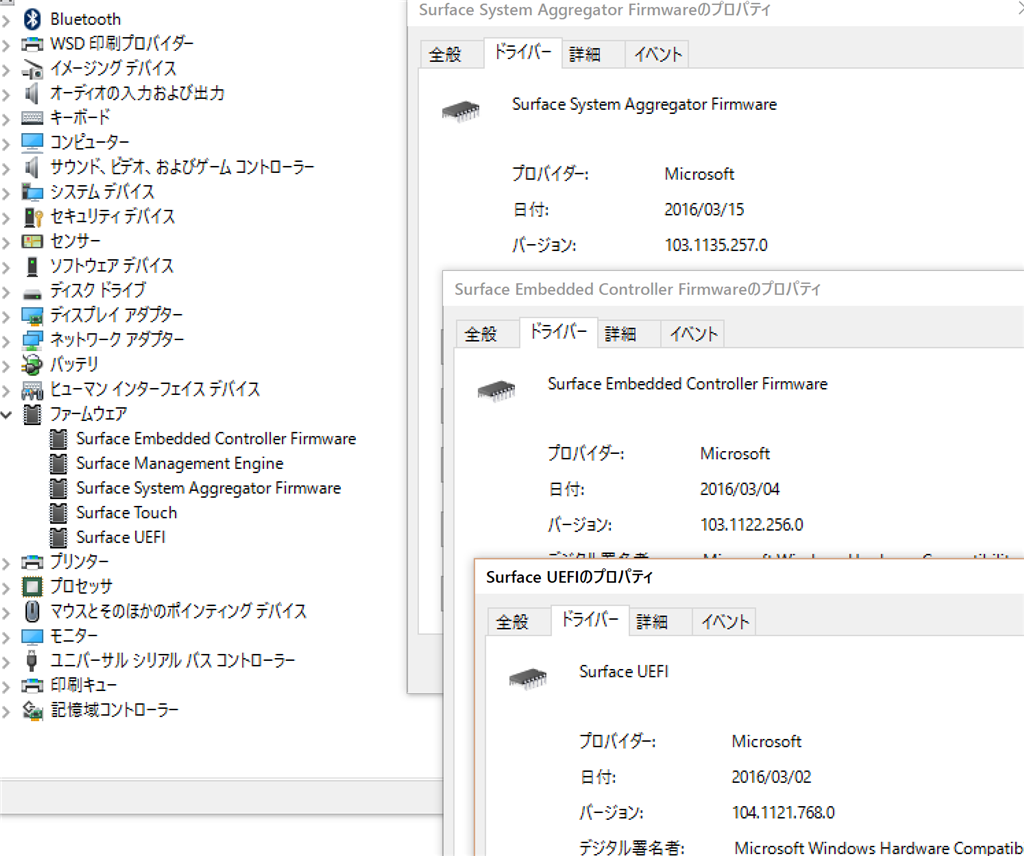Screen dimensions: 1024x856
Task: Click the マウスとそのほかのポインティング デバイス mouse icon
Action: tap(32, 611)
